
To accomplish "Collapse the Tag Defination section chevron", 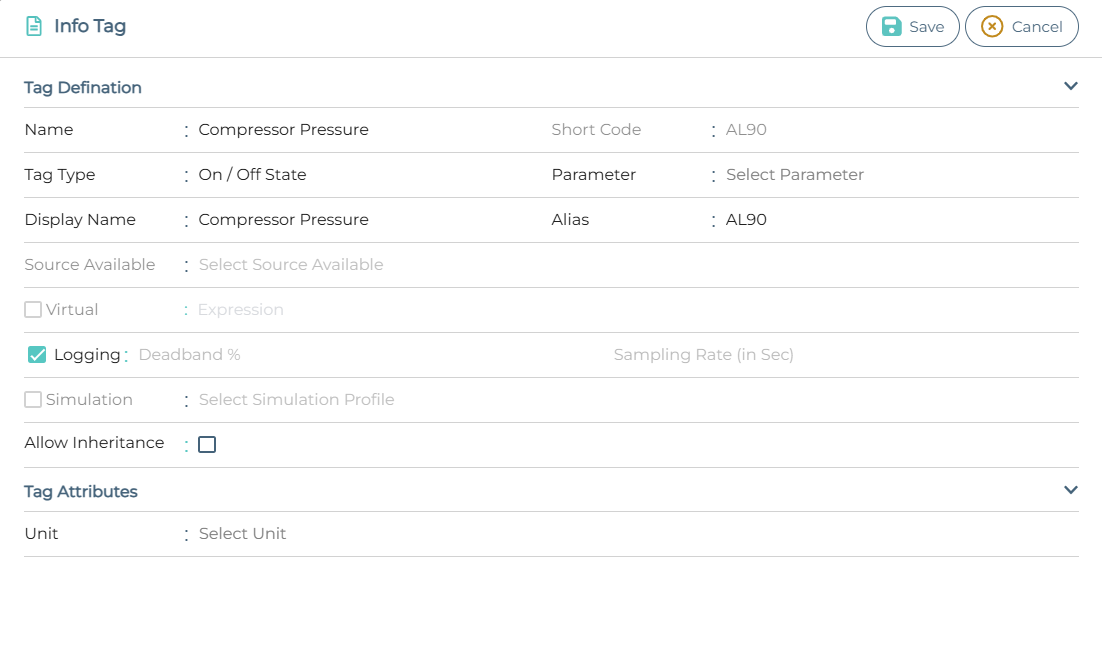I will coord(1070,86).
